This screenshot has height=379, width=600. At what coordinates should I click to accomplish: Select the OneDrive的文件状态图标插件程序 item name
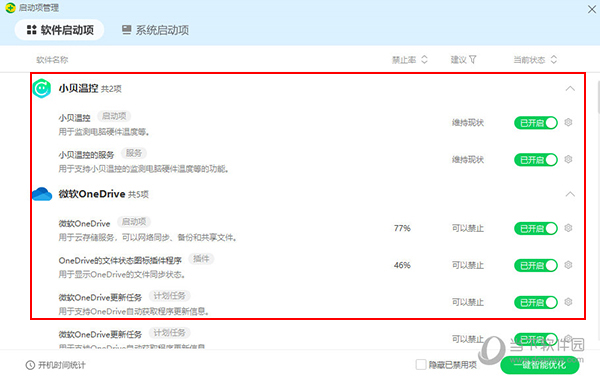120,260
